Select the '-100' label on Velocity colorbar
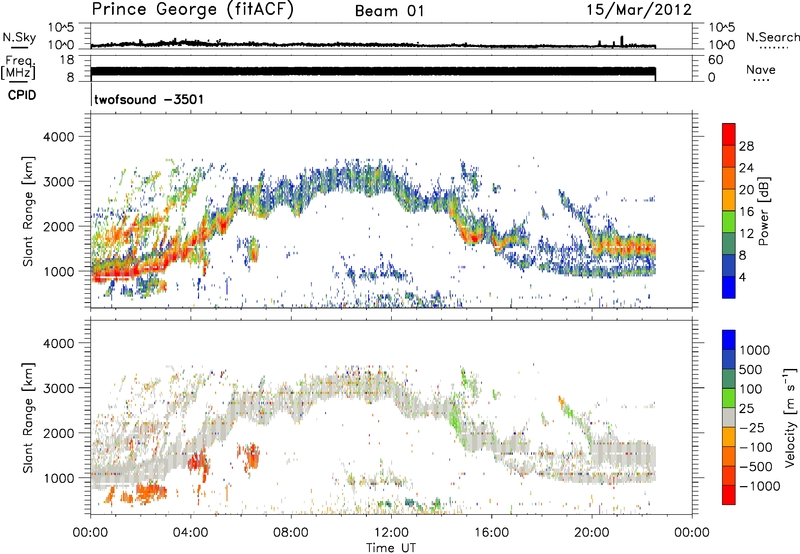The width and height of the screenshot is (800, 554). coord(755,447)
